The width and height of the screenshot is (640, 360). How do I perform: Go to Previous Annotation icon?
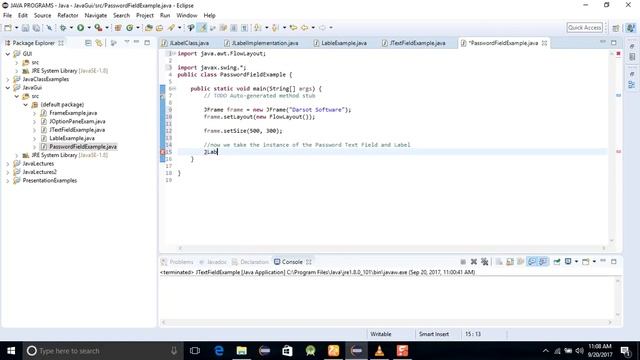click(275, 28)
